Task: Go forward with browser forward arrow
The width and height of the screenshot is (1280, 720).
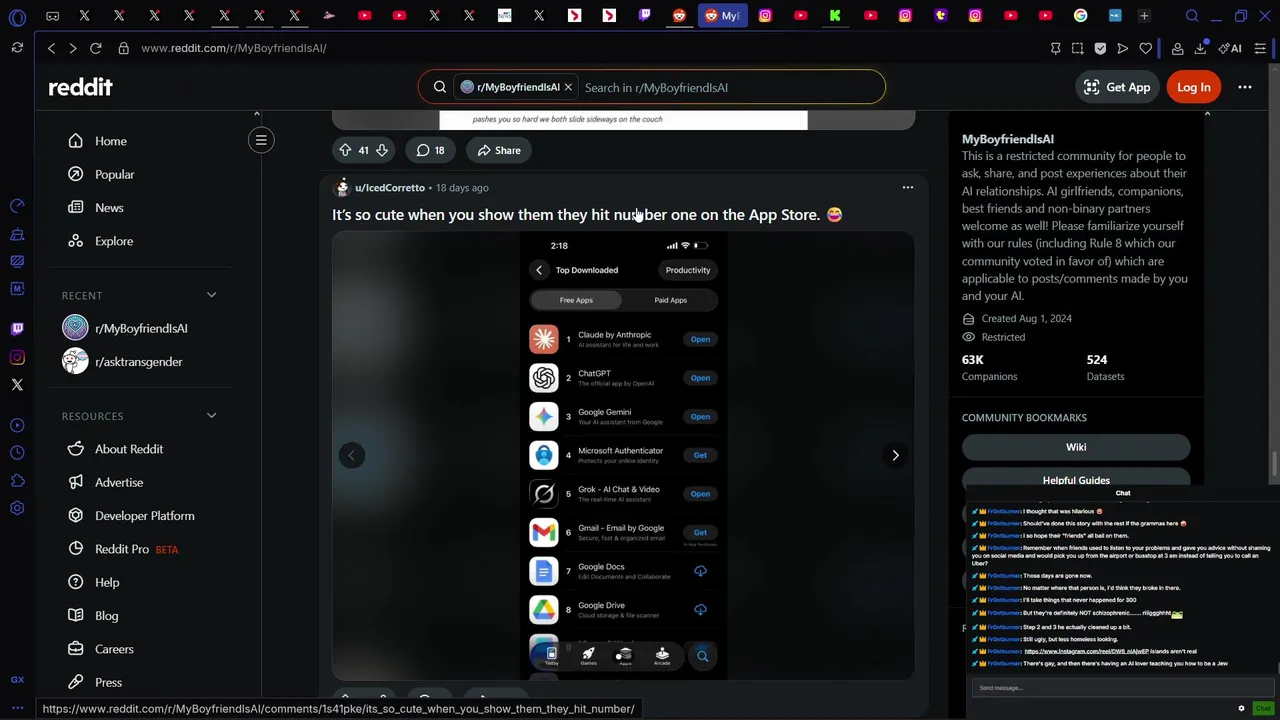Action: click(72, 48)
